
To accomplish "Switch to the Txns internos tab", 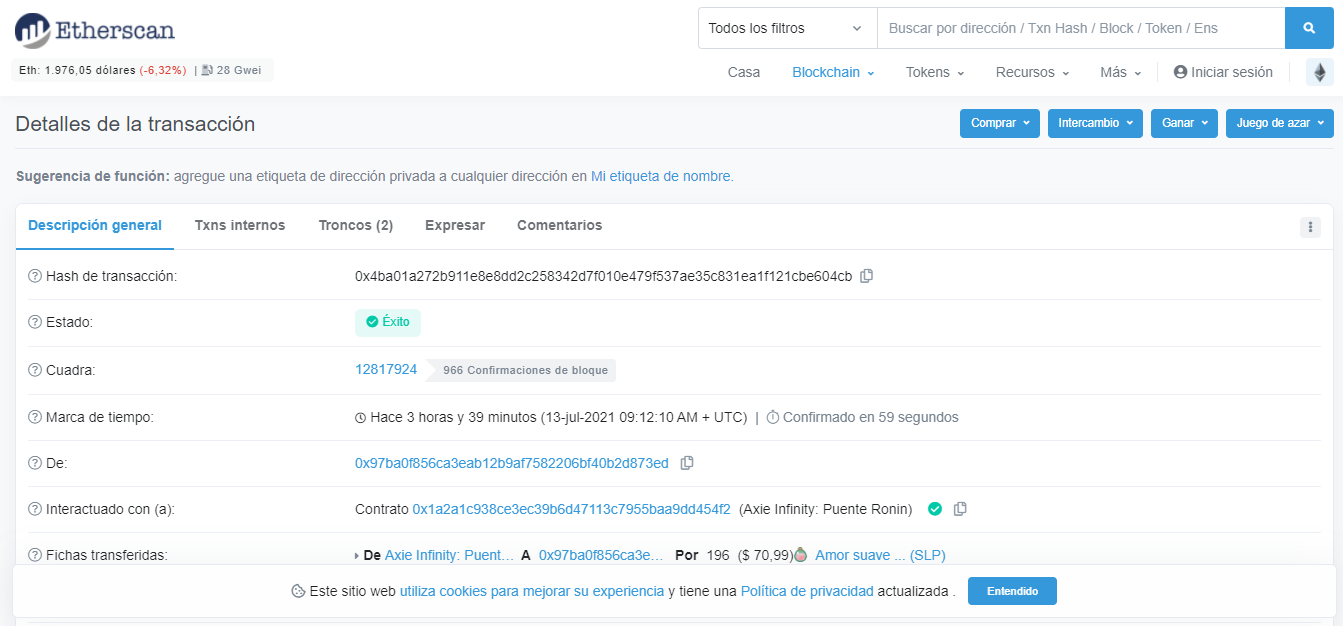I will (240, 226).
